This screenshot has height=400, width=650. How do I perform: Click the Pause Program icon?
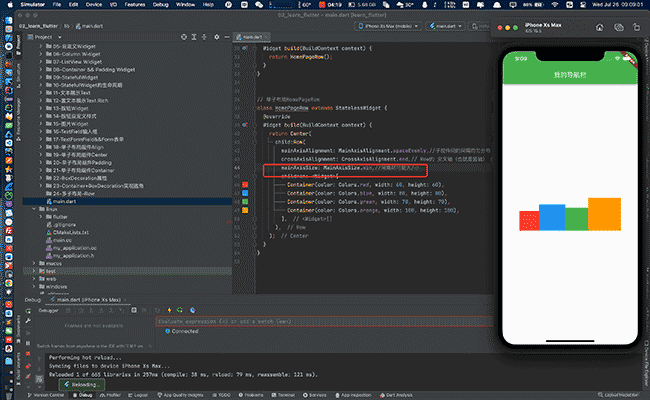coord(28,343)
